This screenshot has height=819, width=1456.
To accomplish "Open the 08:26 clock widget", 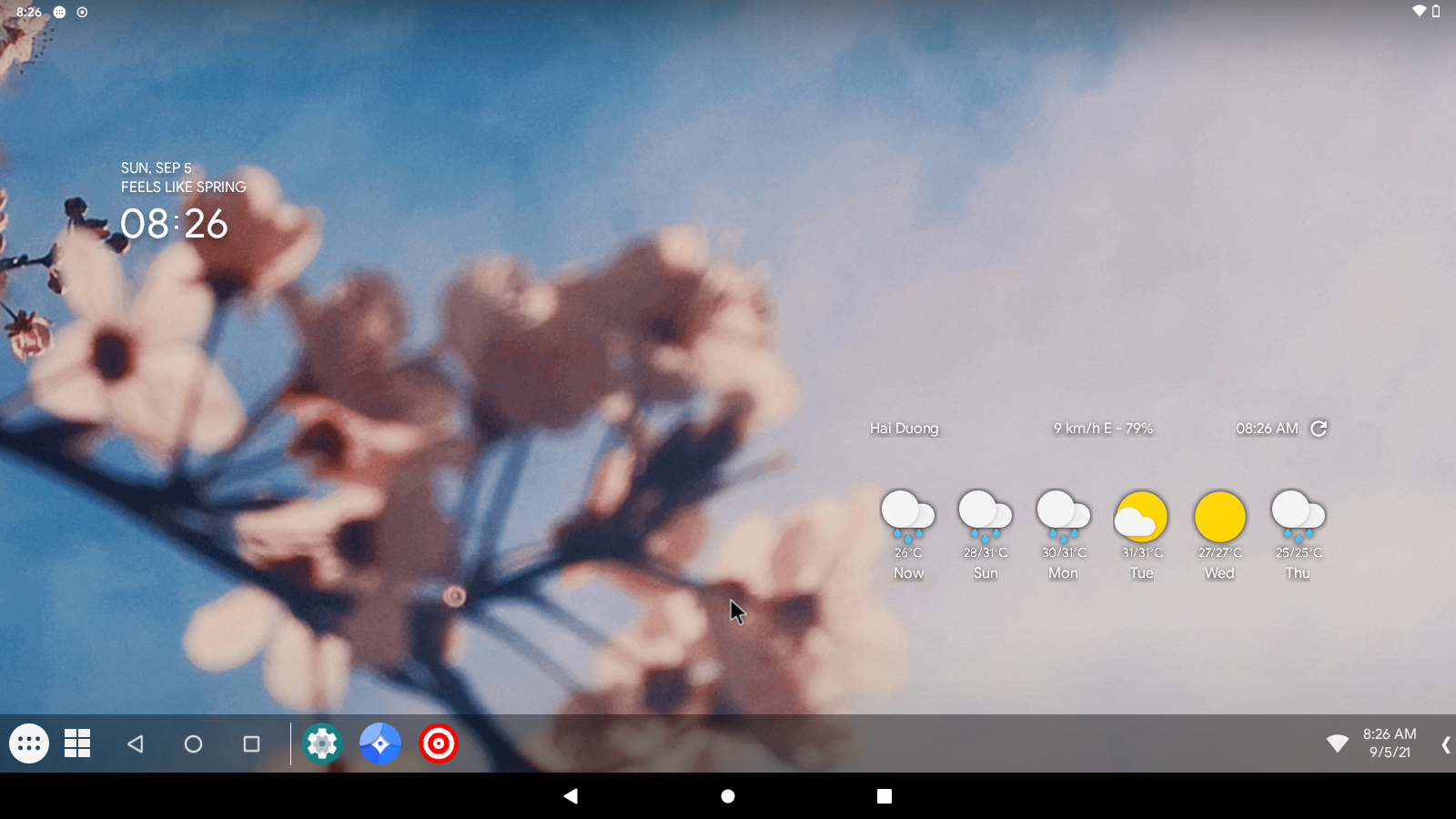I will [x=174, y=224].
